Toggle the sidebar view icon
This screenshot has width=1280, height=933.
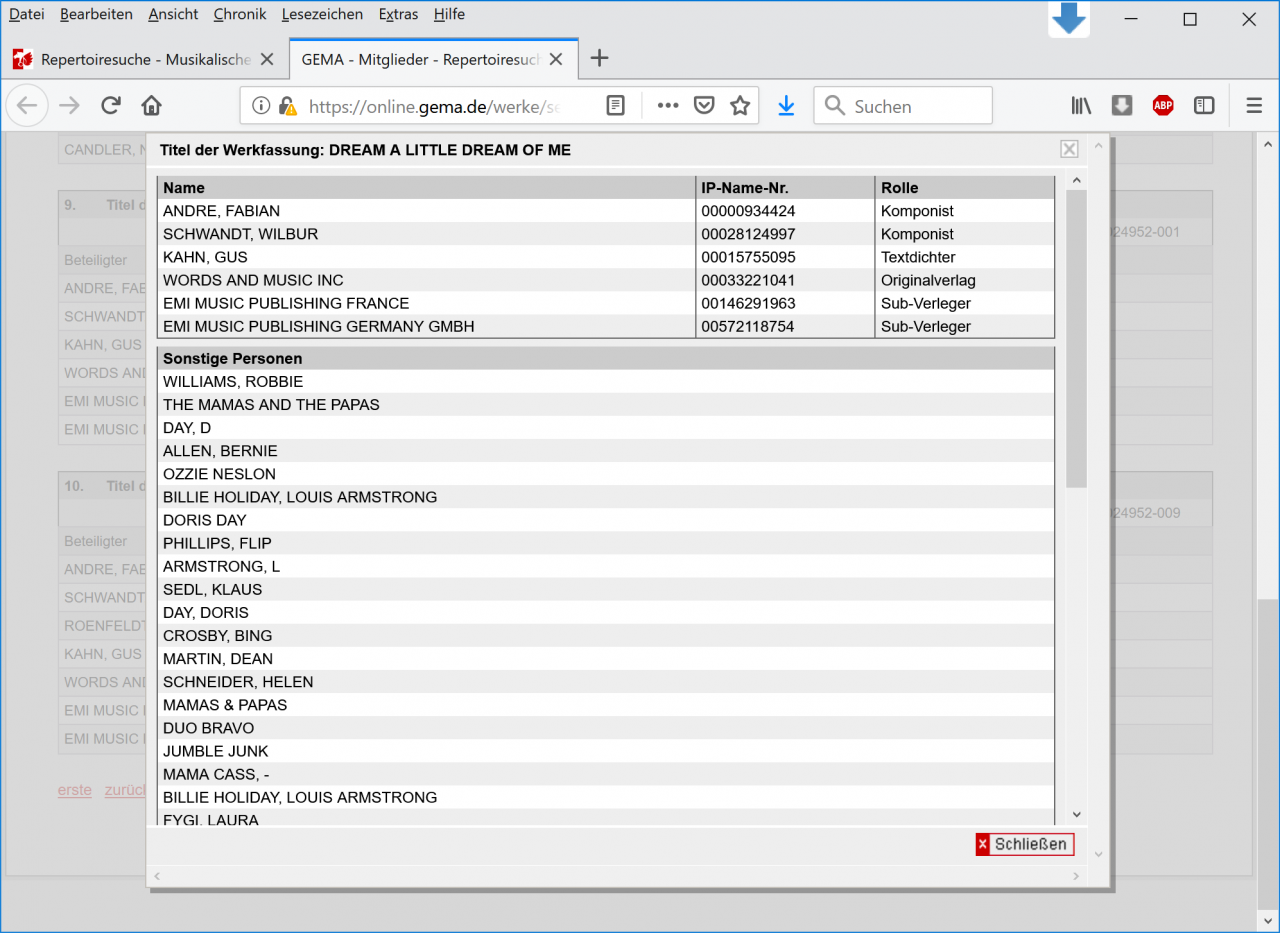pyautogui.click(x=1204, y=106)
